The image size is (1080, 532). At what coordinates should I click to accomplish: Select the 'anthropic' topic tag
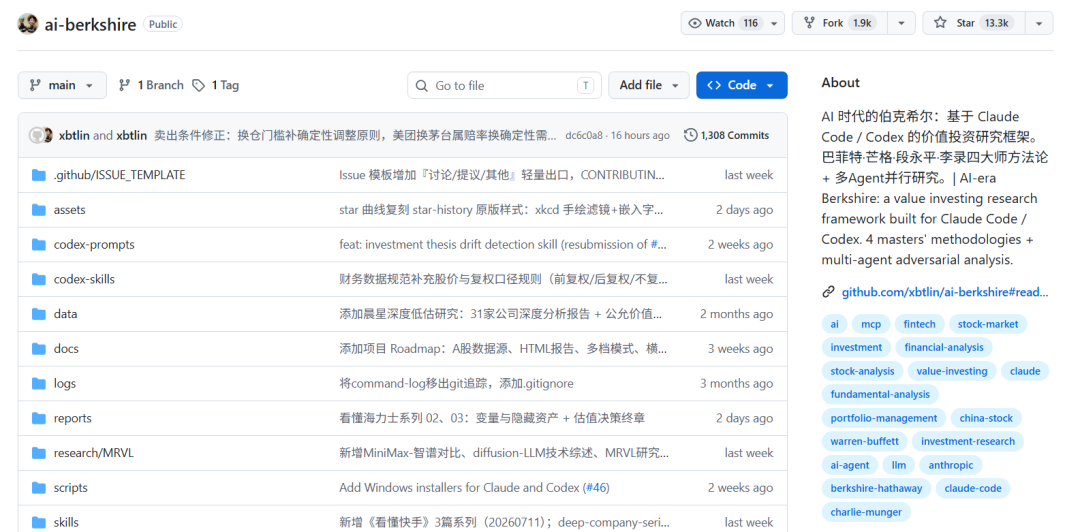(x=951, y=465)
